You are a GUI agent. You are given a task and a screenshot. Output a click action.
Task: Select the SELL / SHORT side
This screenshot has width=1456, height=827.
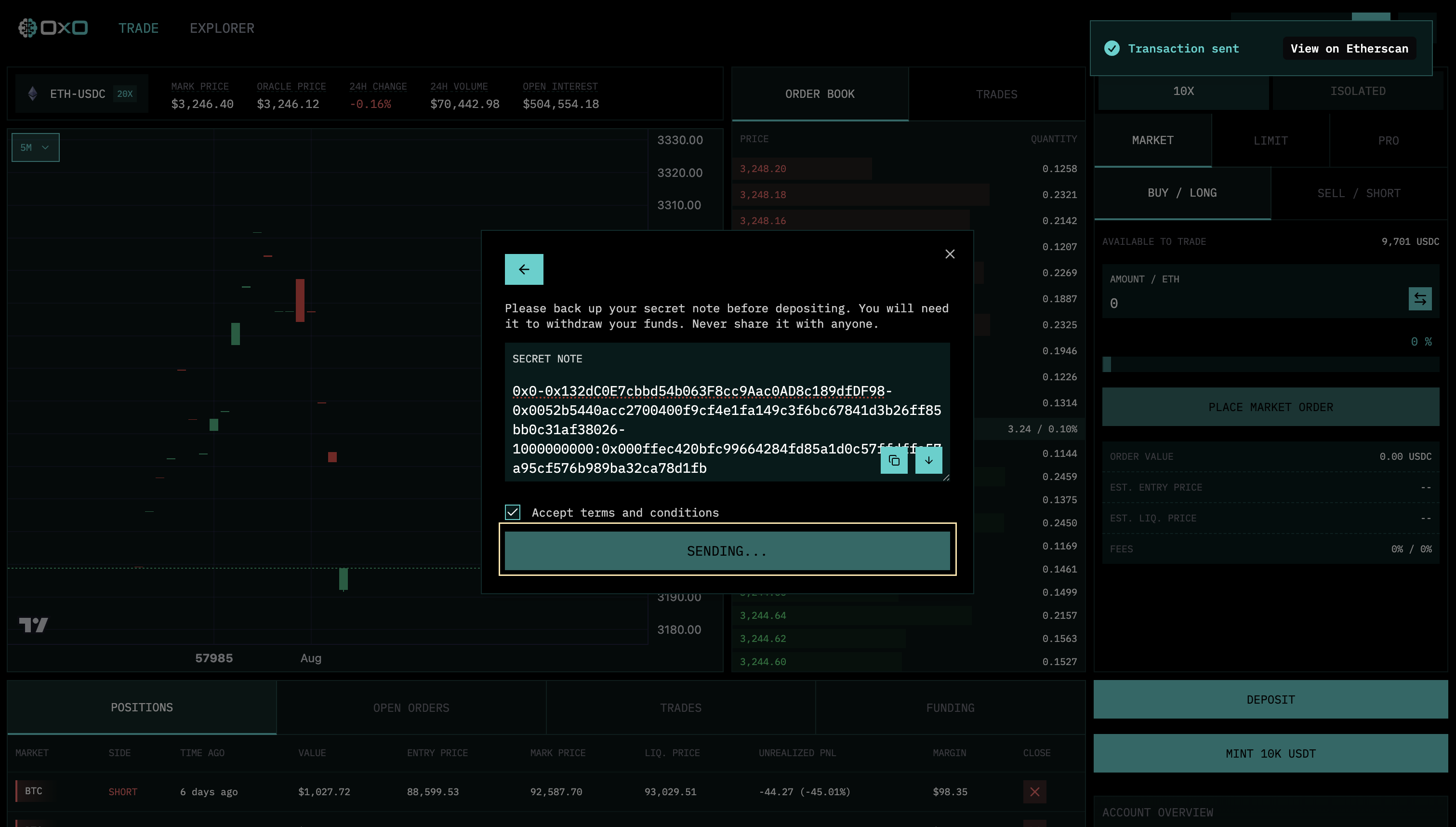[1358, 193]
